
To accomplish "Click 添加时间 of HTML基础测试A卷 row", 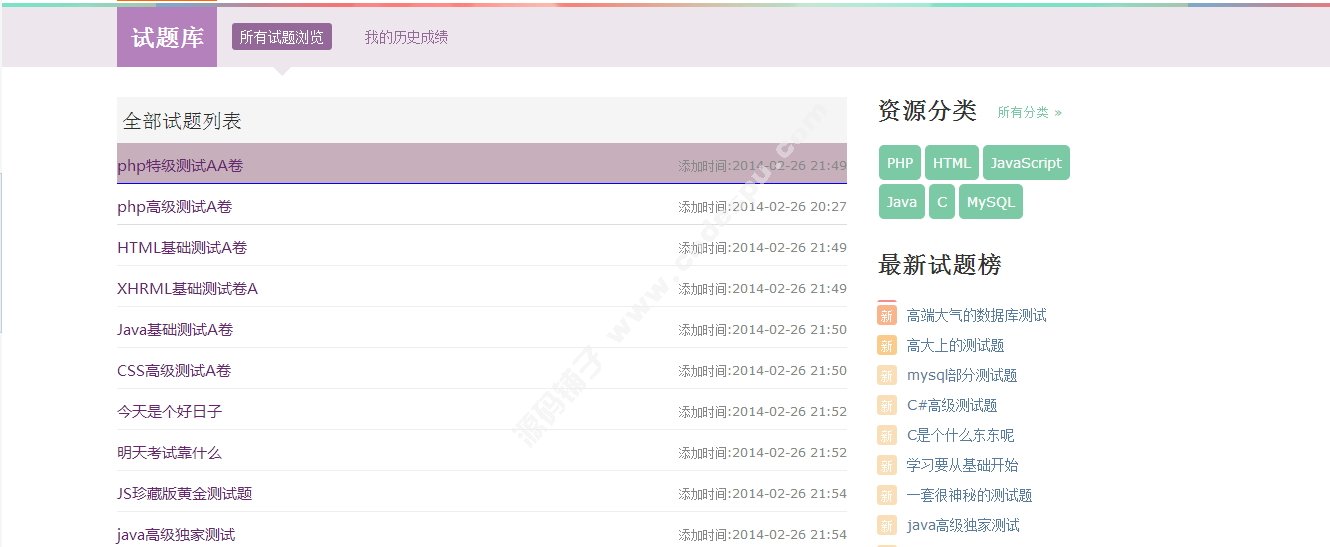I will tap(762, 248).
